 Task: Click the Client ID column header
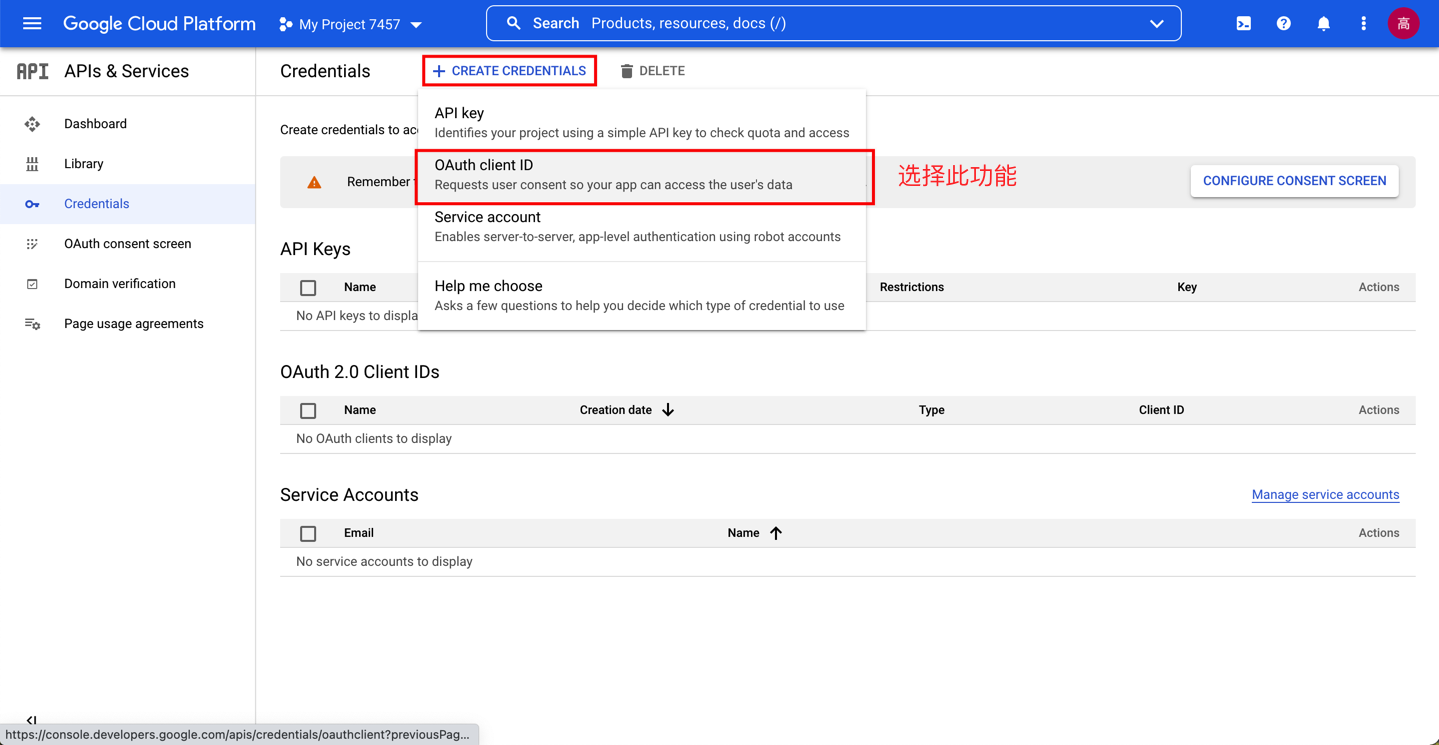[x=1161, y=410]
